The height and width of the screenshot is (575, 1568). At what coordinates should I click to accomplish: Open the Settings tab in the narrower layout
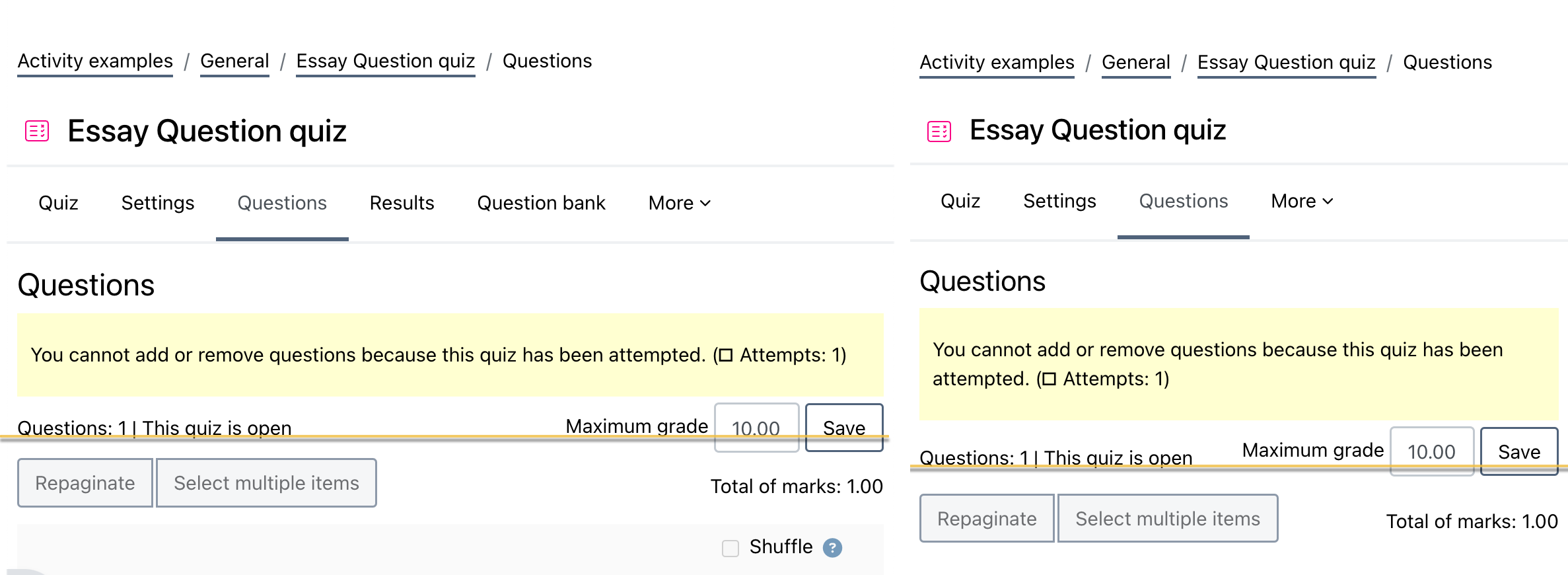coord(1059,201)
